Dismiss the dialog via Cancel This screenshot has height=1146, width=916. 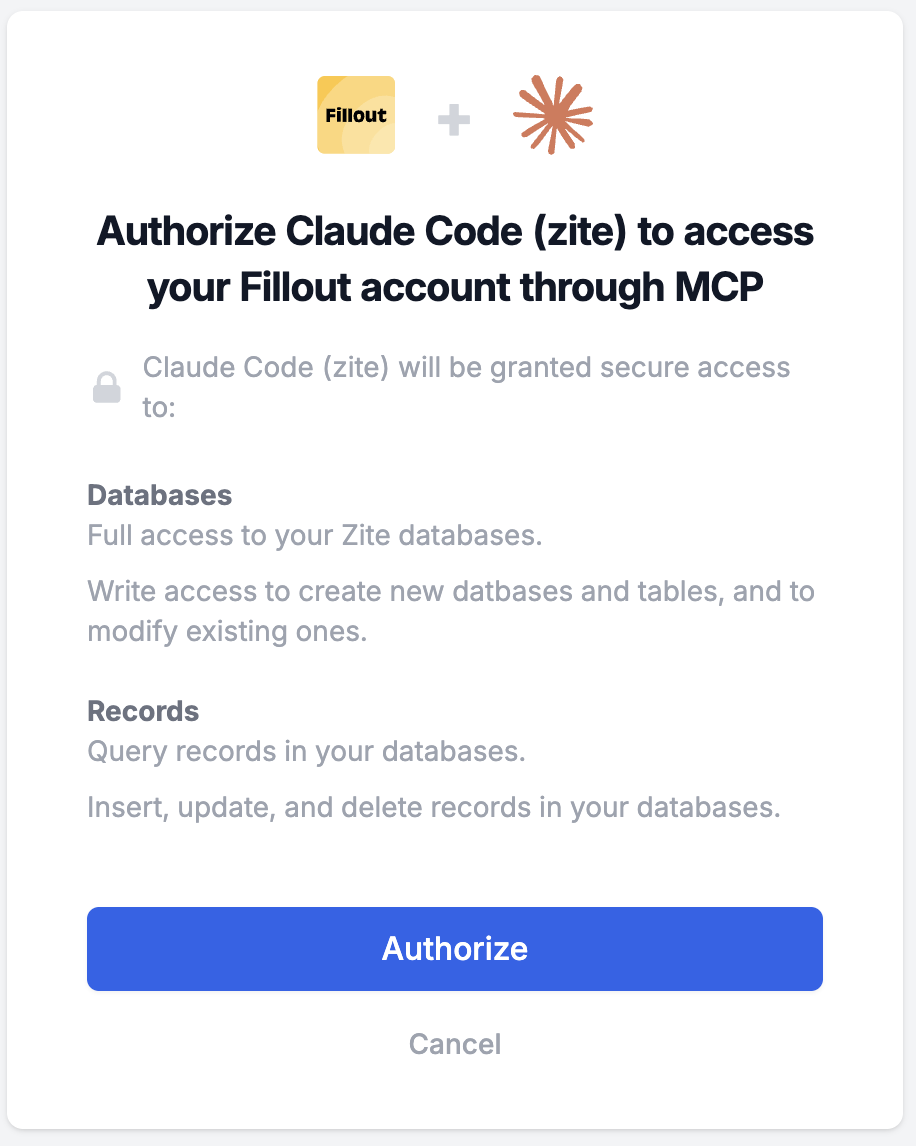pos(455,1044)
